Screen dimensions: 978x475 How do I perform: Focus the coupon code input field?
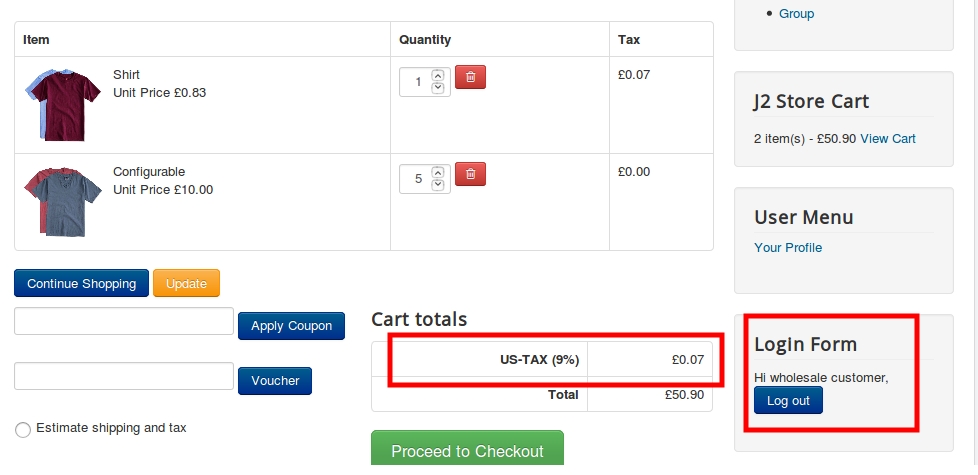(x=124, y=321)
